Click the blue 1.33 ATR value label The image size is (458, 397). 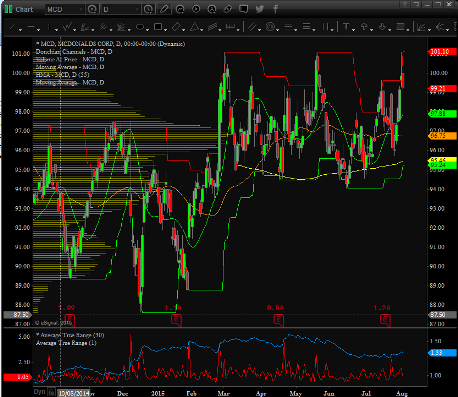click(x=442, y=353)
